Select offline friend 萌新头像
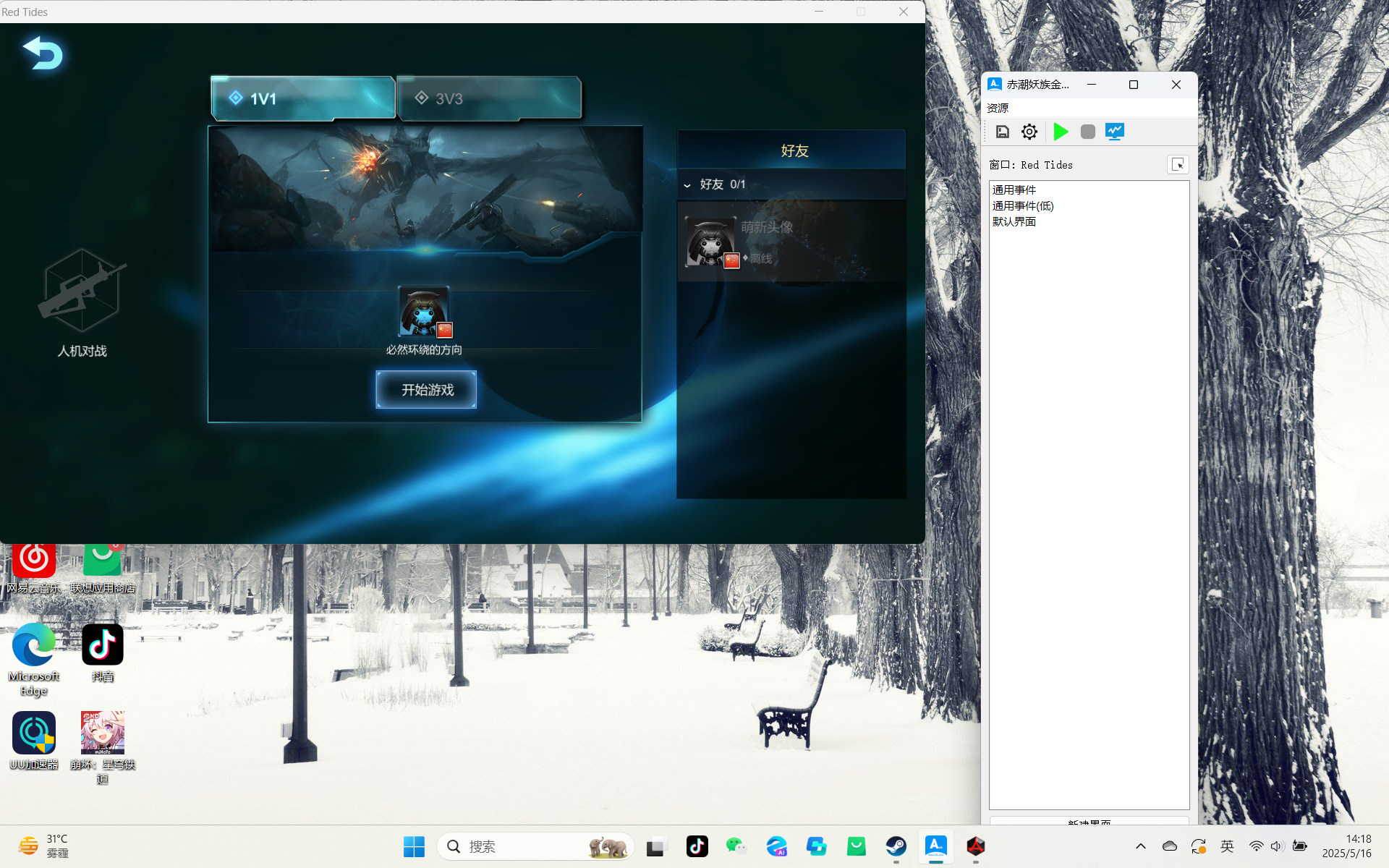The height and width of the screenshot is (868, 1389). (x=791, y=242)
